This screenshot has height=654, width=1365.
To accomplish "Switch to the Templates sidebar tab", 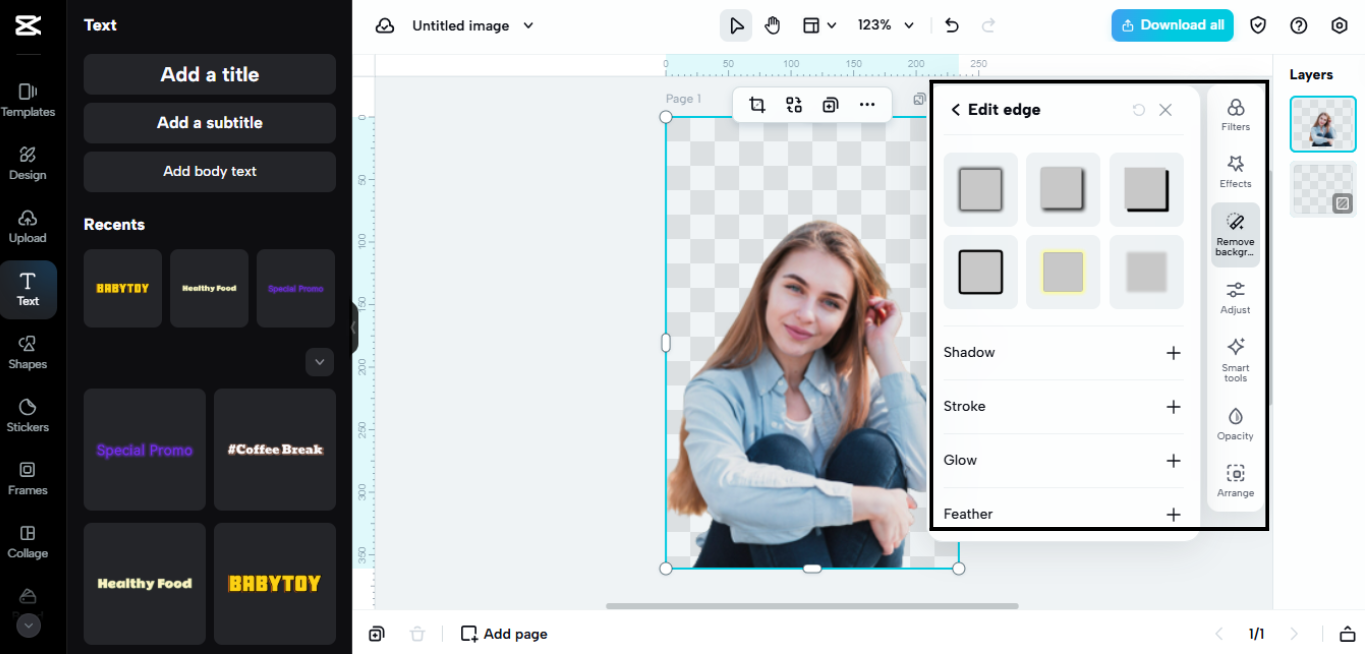I will point(28,100).
